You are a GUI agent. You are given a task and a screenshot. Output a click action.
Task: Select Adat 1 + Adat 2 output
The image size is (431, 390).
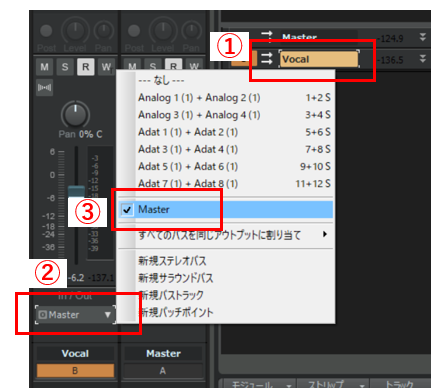(x=226, y=132)
